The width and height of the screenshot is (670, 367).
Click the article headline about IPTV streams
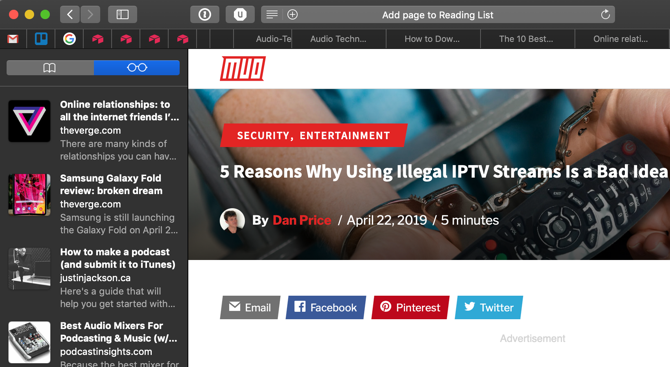tap(444, 172)
